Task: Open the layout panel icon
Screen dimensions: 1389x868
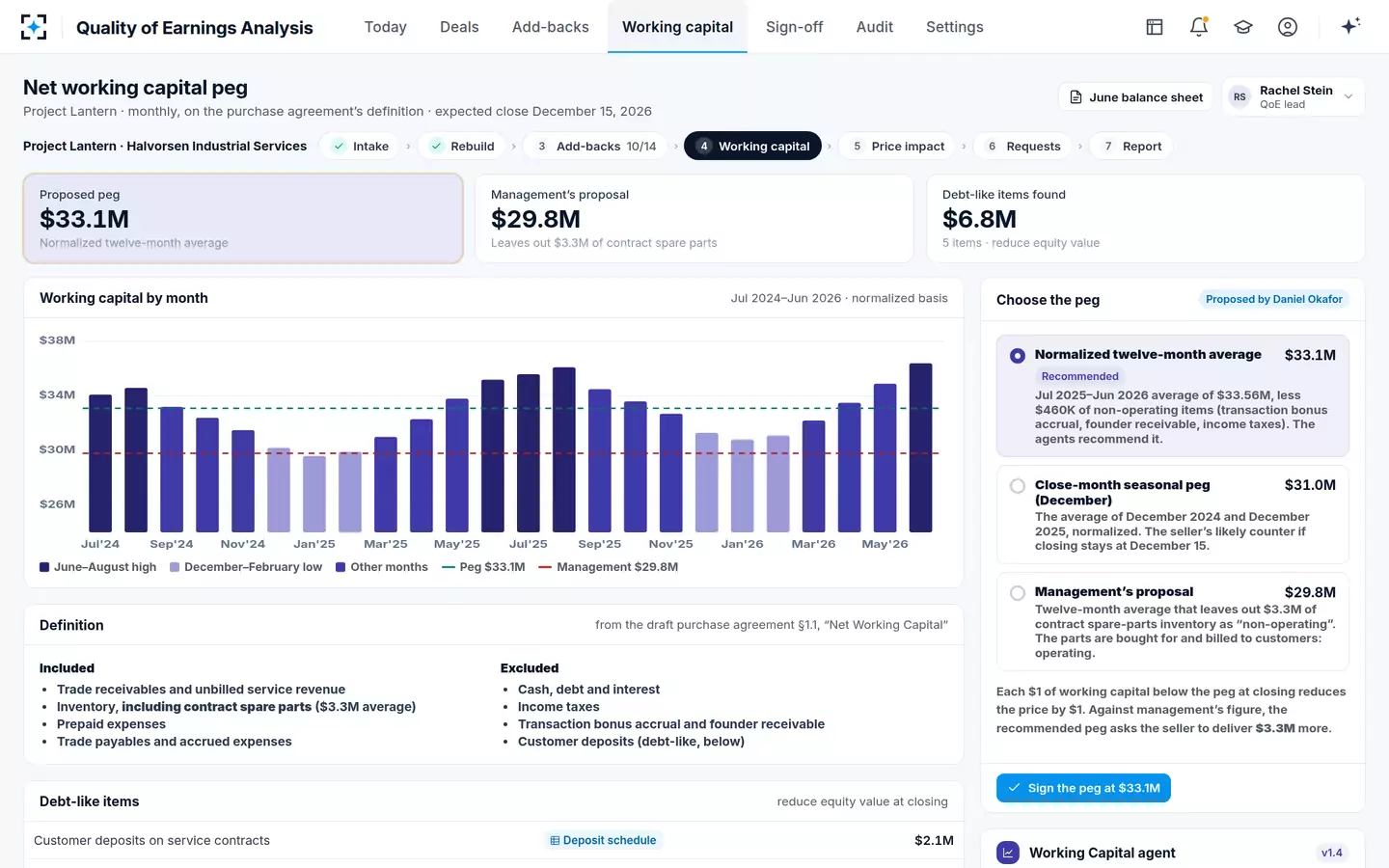Action: [1155, 27]
